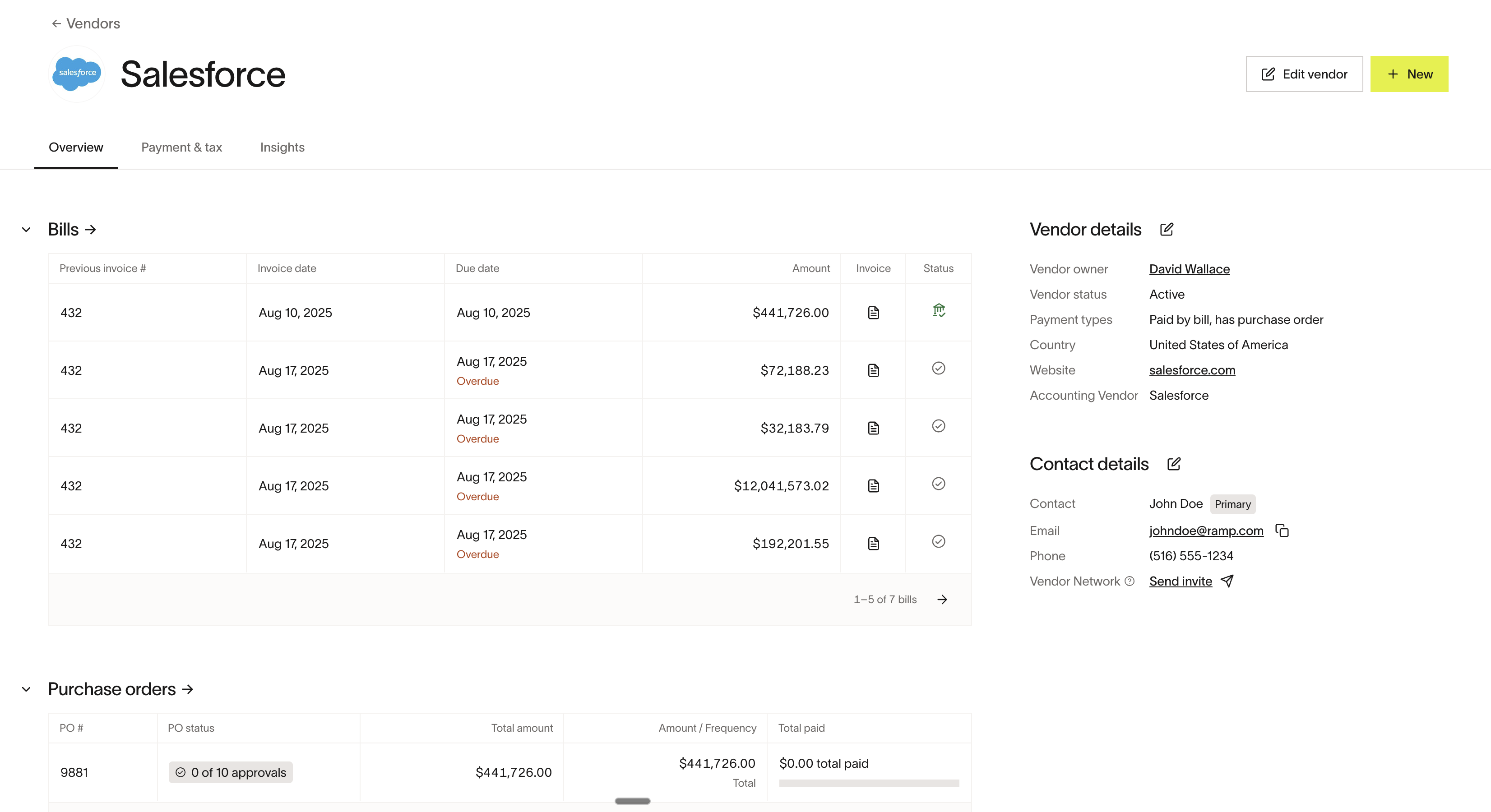
Task: Click bank status icon of $441,726.00 bill
Action: [939, 311]
